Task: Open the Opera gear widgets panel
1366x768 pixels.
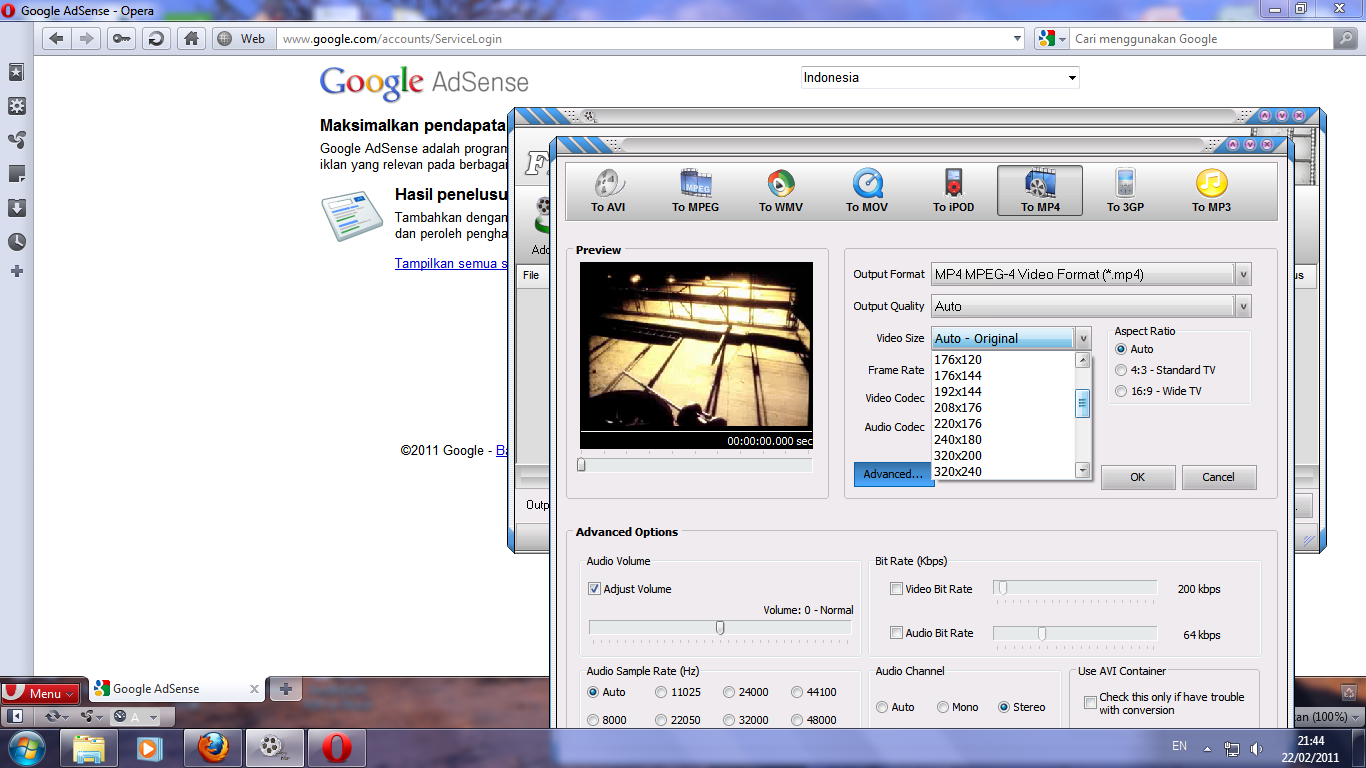Action: pos(16,106)
